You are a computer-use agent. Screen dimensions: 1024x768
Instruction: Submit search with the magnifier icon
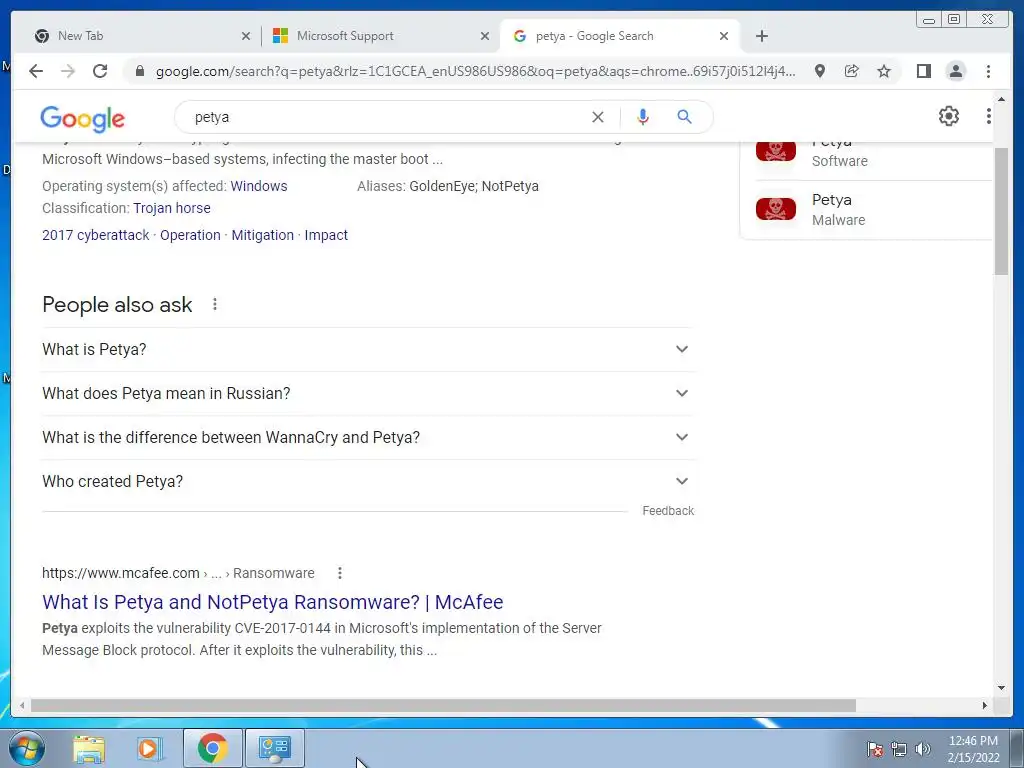pos(684,117)
